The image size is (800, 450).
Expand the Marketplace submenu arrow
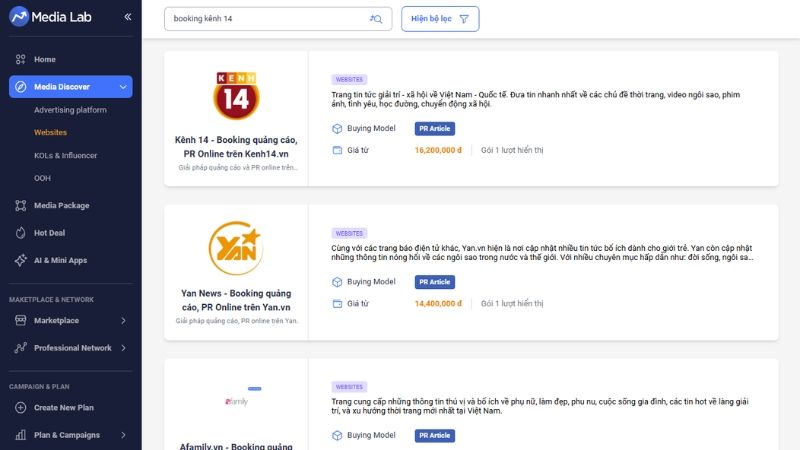pyautogui.click(x=123, y=320)
